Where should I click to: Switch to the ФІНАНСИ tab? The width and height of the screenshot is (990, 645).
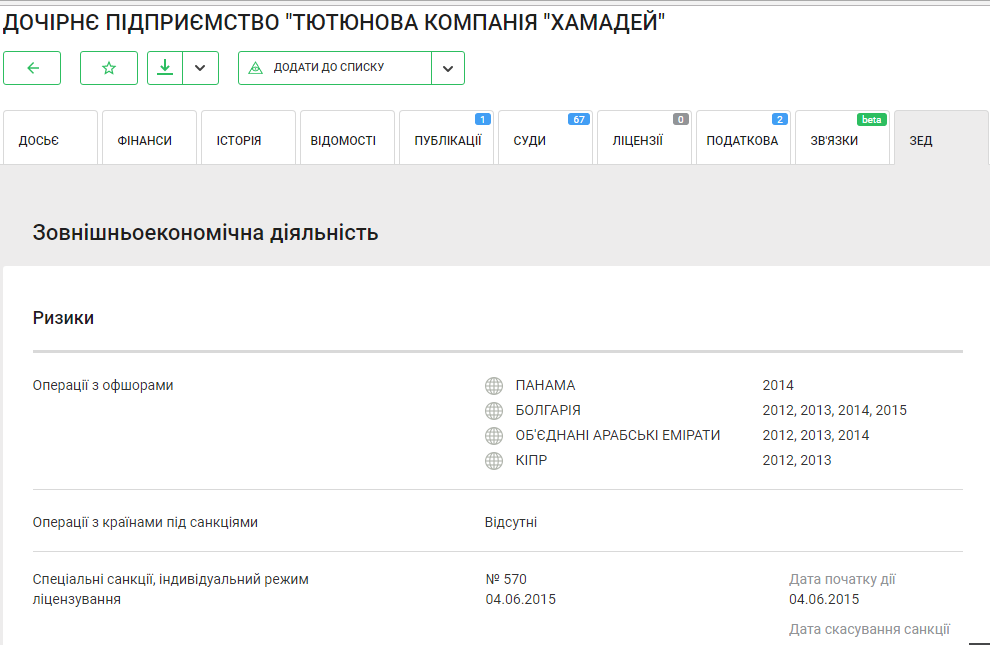click(x=145, y=141)
